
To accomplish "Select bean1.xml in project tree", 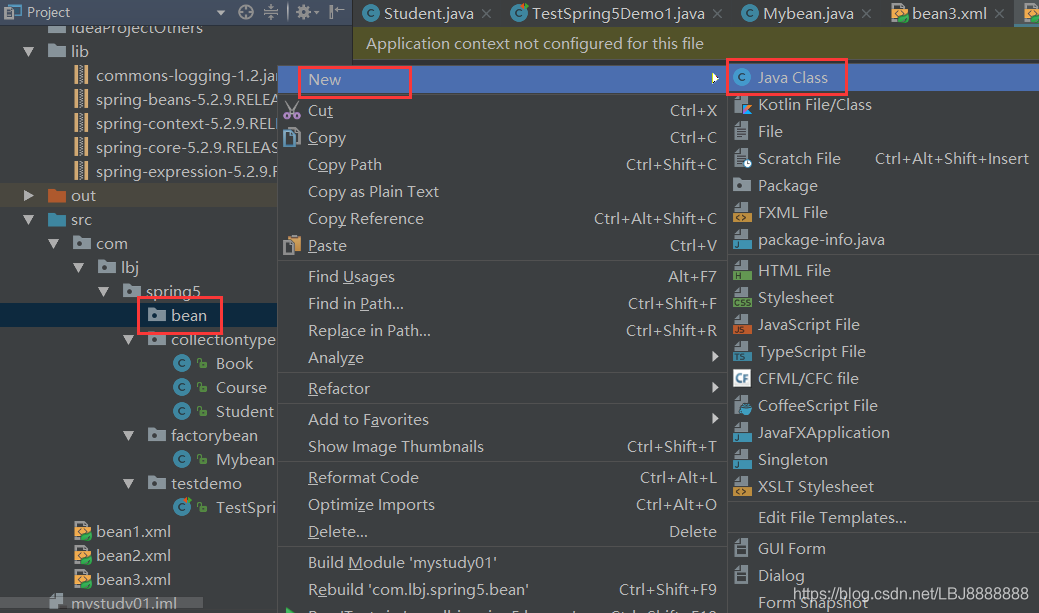I will pyautogui.click(x=133, y=531).
